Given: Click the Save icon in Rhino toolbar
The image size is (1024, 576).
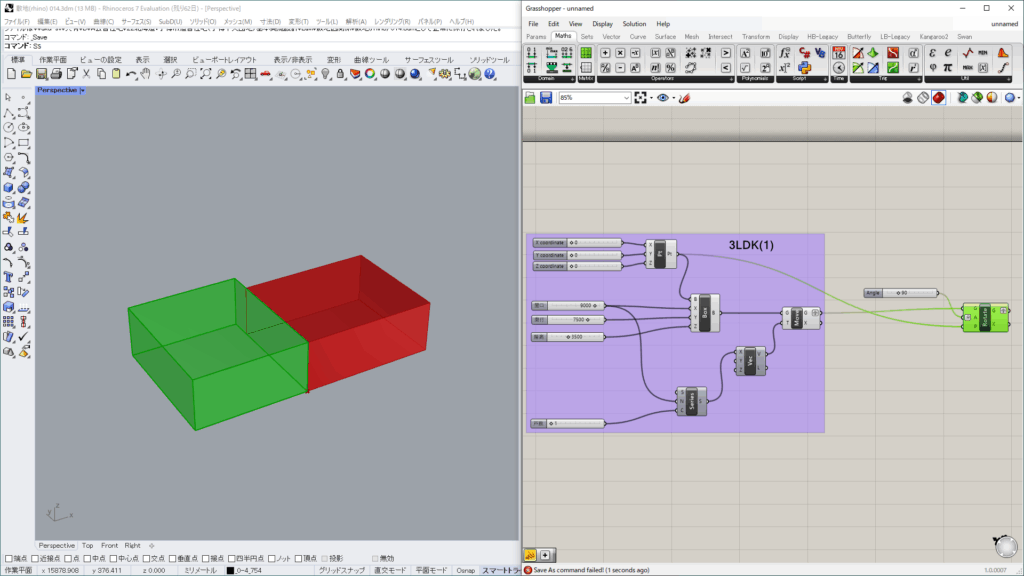Looking at the screenshot, I should point(42,74).
